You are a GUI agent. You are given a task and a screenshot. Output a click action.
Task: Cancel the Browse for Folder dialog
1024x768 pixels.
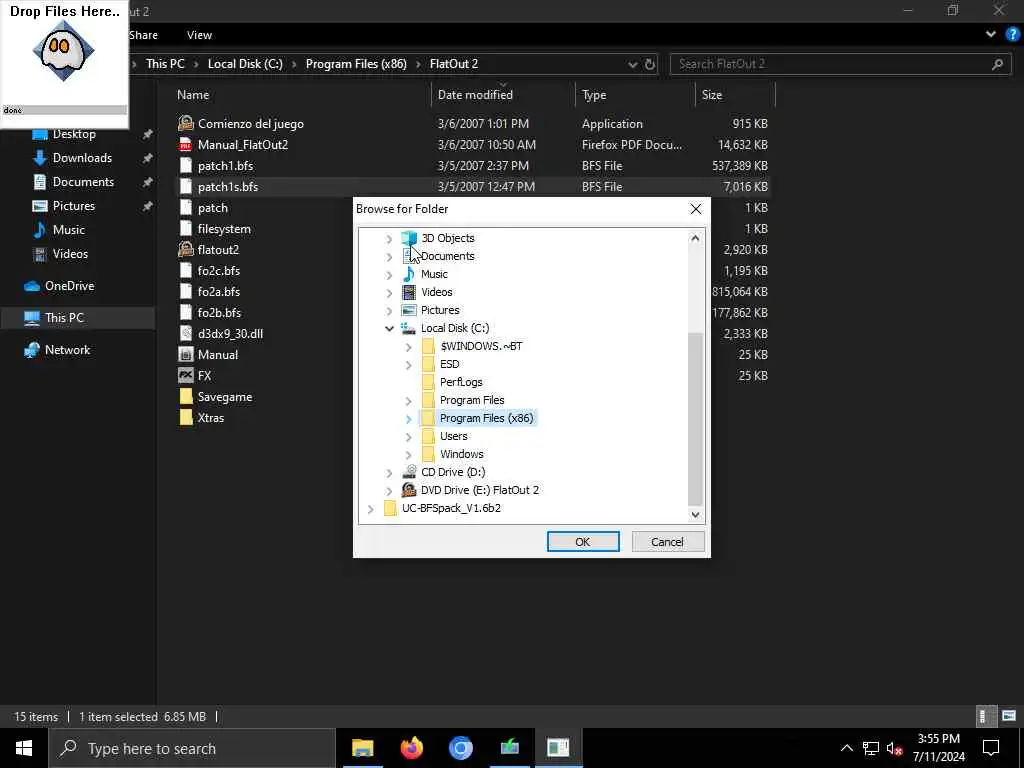(x=667, y=541)
